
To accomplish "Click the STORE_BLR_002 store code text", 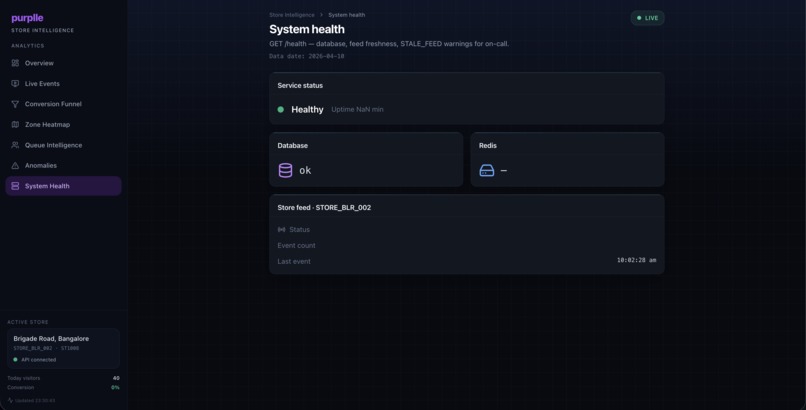I will tap(33, 348).
